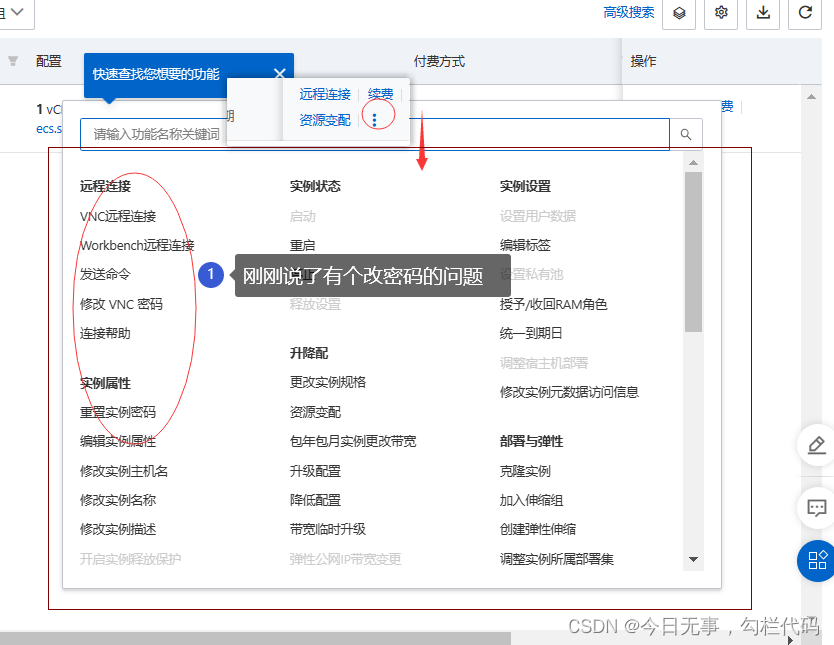The width and height of the screenshot is (834, 645).
Task: Click the pencil edit floating icon
Action: click(x=816, y=445)
